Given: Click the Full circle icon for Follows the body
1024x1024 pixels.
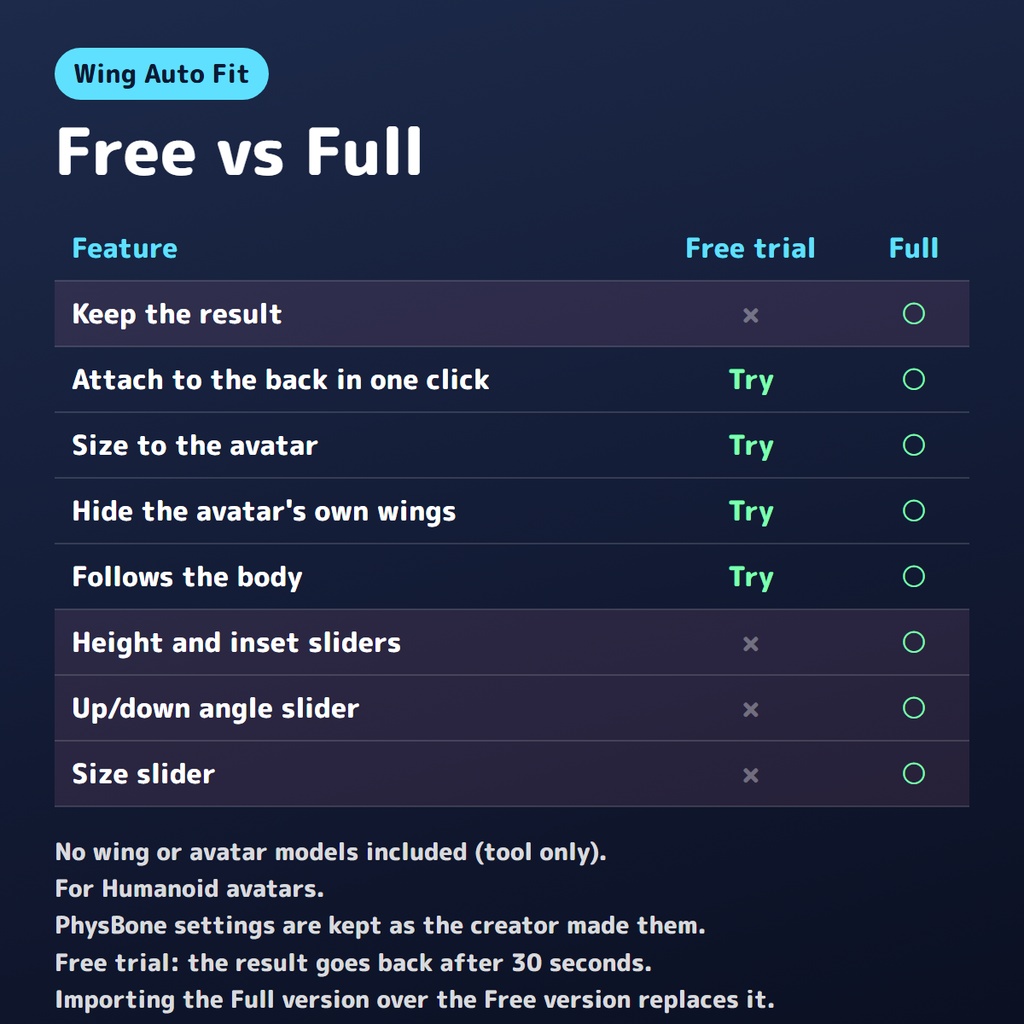Looking at the screenshot, I should pyautogui.click(x=913, y=577).
